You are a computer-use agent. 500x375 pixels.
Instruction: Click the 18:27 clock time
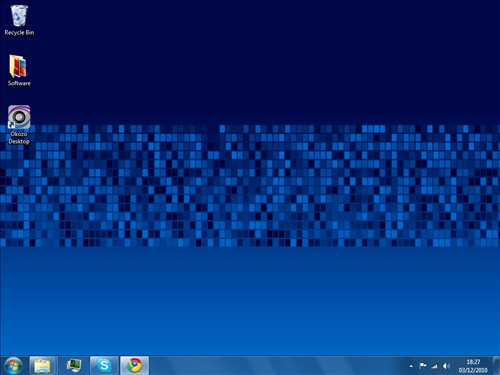tap(473, 362)
